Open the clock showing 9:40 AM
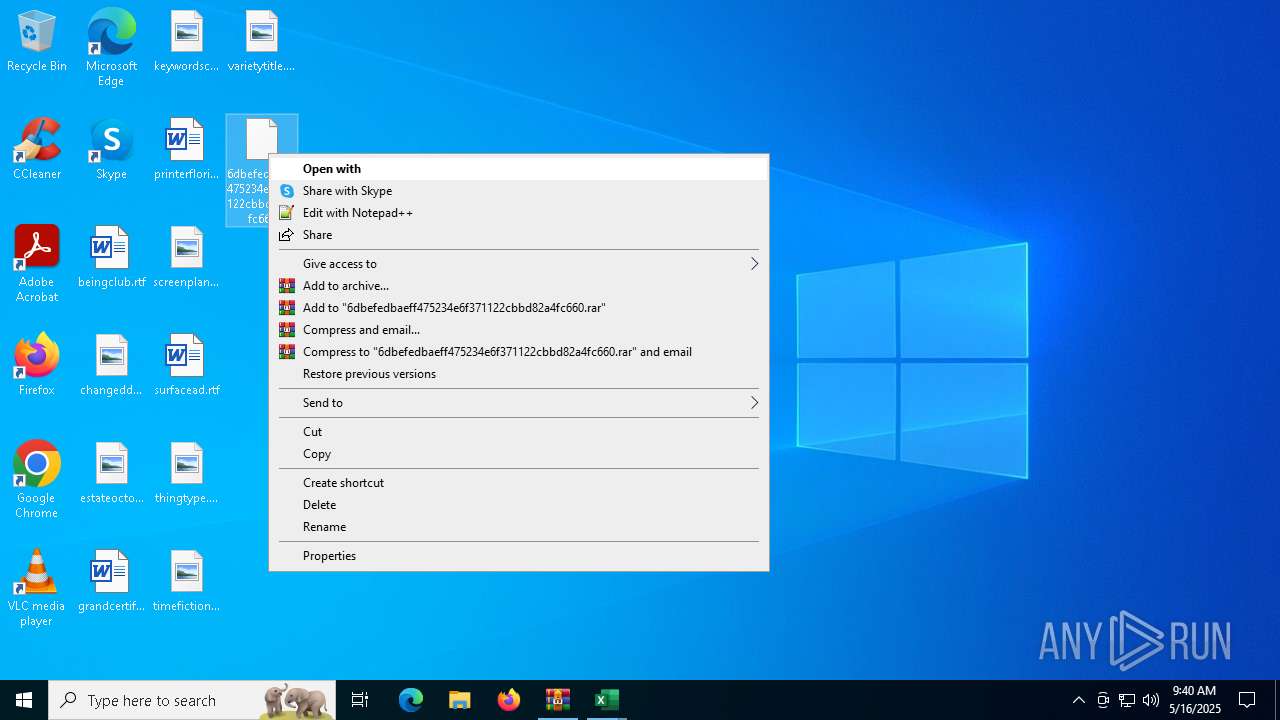1280x720 pixels. pyautogui.click(x=1195, y=700)
